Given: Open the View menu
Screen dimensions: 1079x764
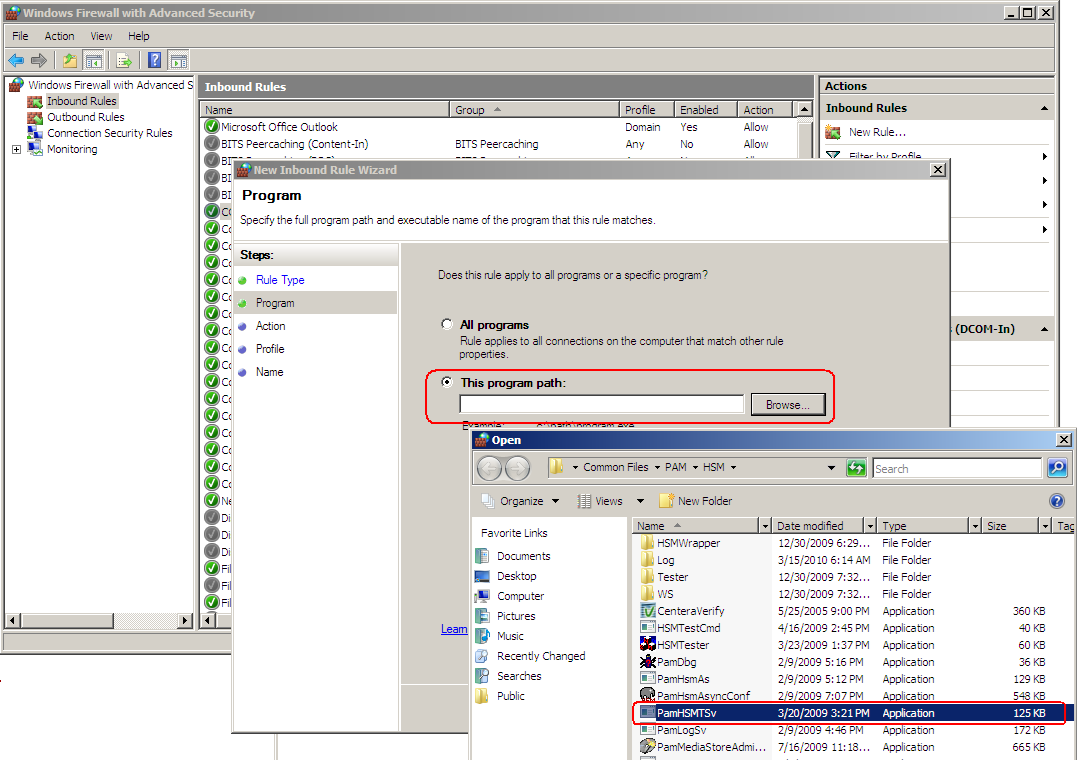Looking at the screenshot, I should pyautogui.click(x=101, y=36).
